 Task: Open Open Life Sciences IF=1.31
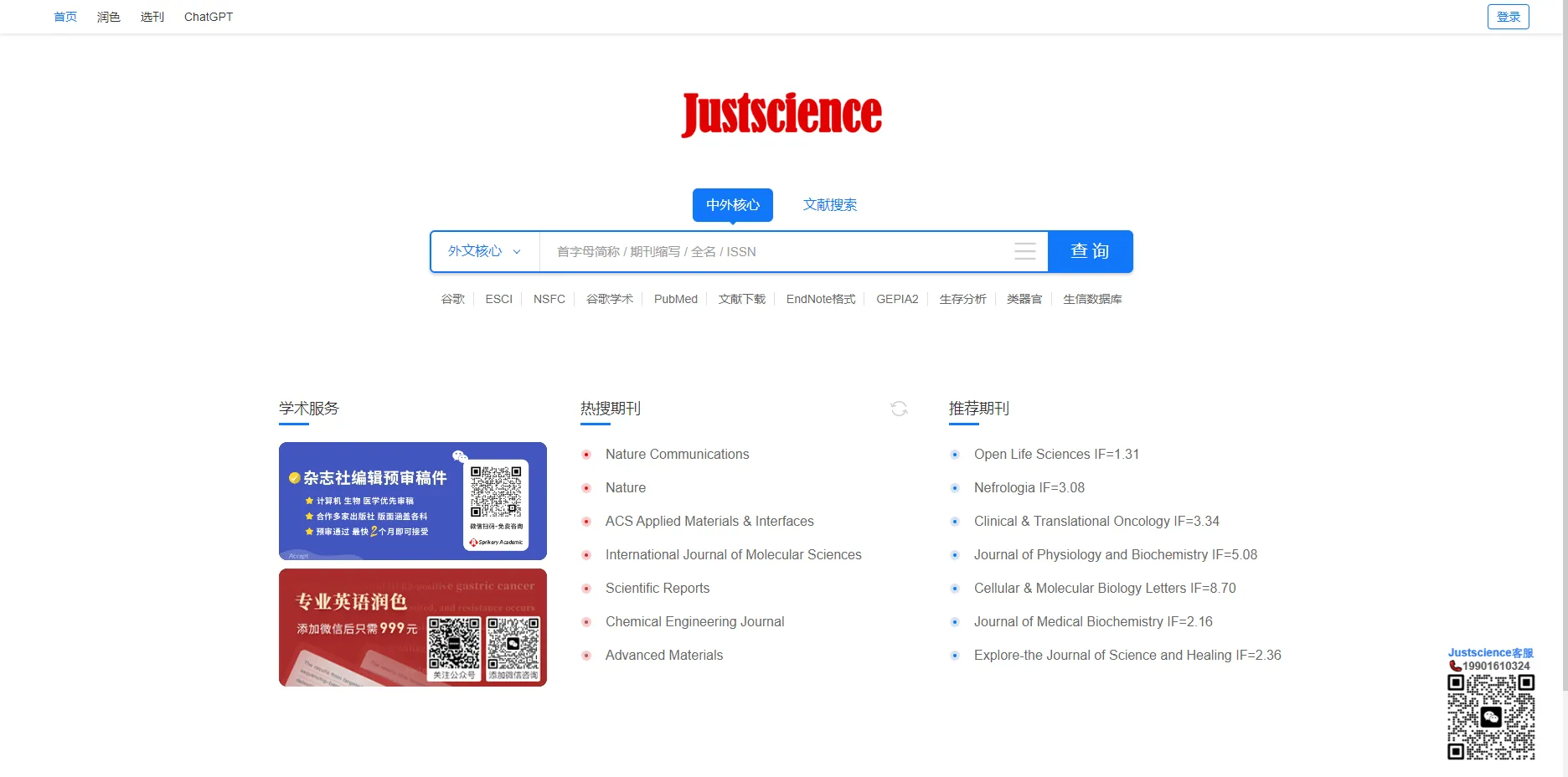tap(1056, 455)
